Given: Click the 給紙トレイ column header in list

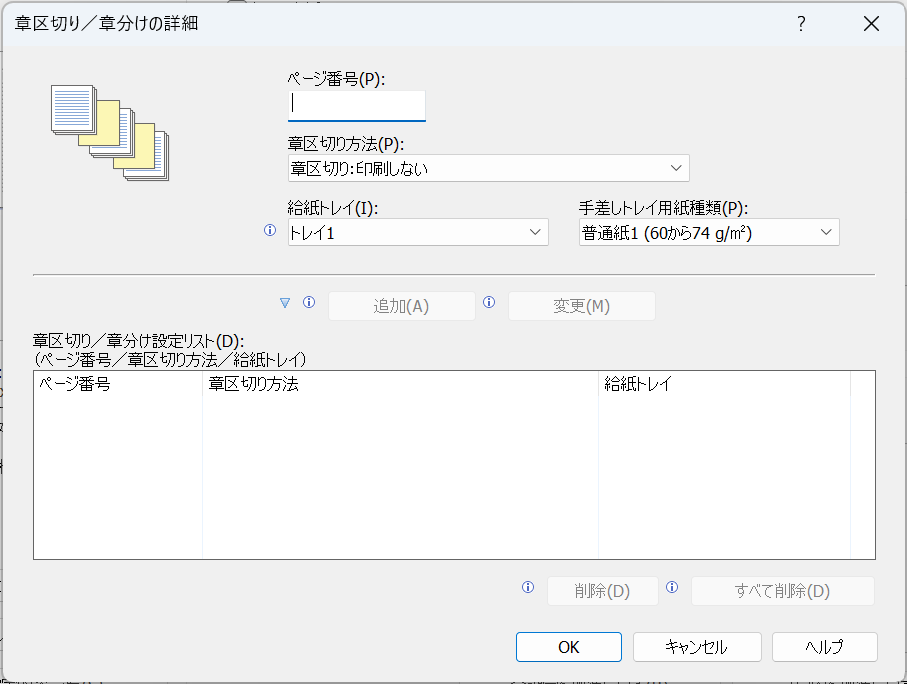Looking at the screenshot, I should (x=723, y=384).
